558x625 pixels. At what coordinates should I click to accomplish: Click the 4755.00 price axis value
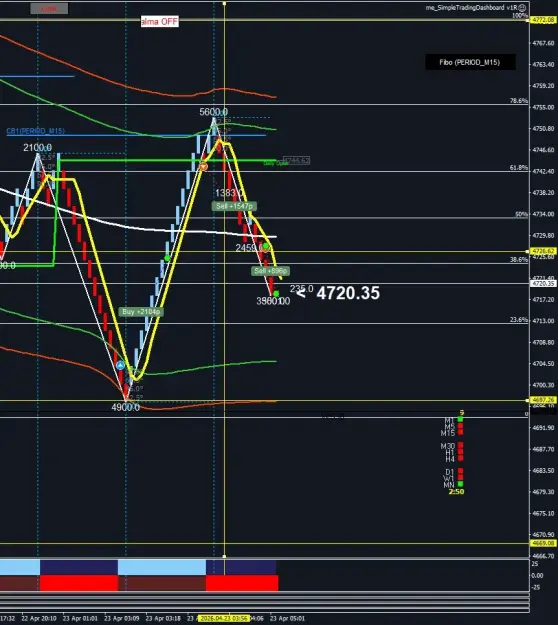pos(543,107)
